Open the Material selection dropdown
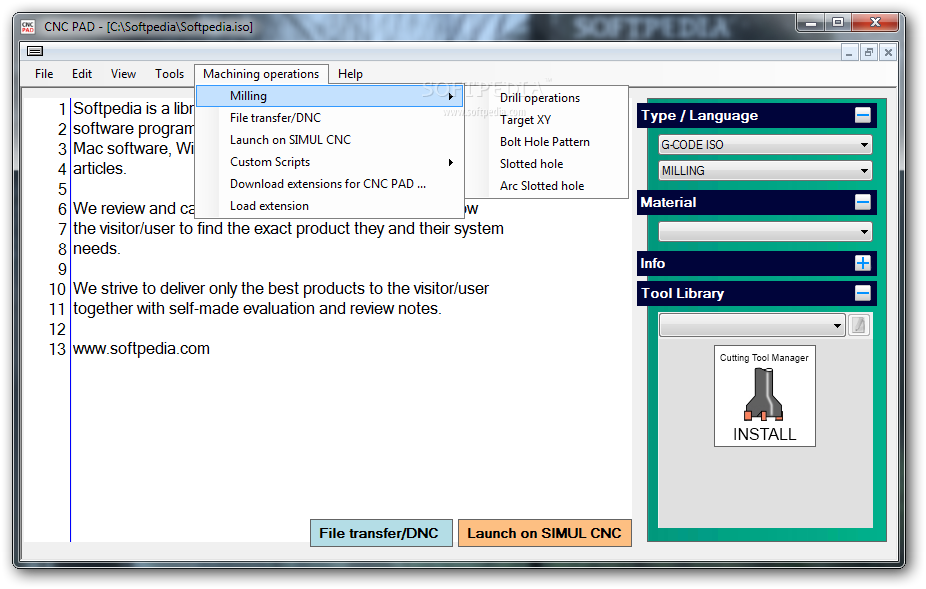 tap(765, 232)
